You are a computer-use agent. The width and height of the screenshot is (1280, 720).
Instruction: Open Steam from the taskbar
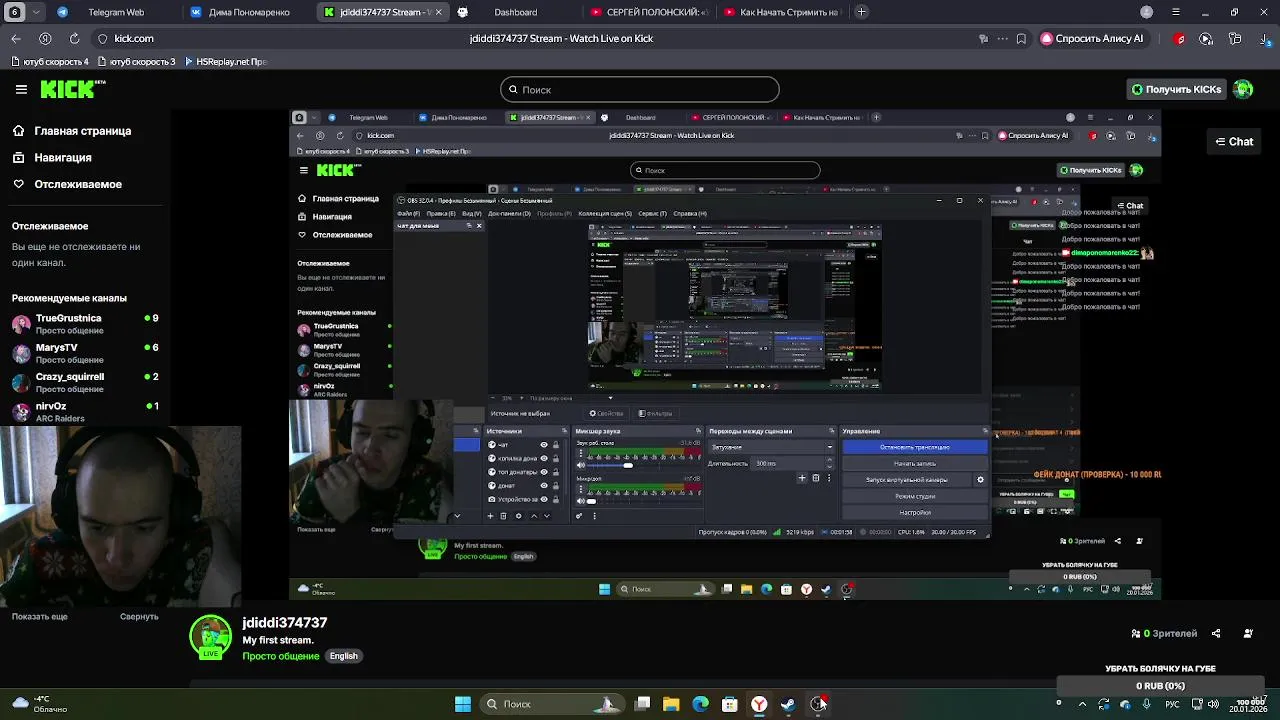click(788, 704)
